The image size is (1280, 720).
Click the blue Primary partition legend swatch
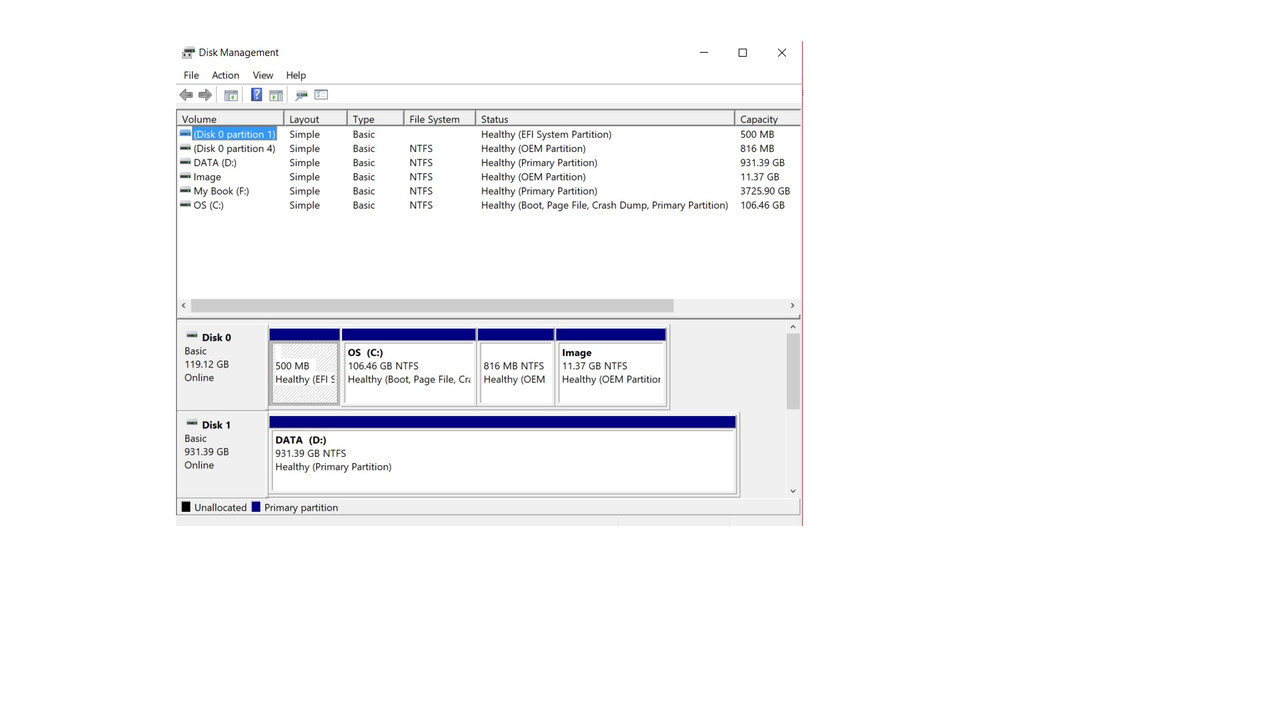(256, 507)
